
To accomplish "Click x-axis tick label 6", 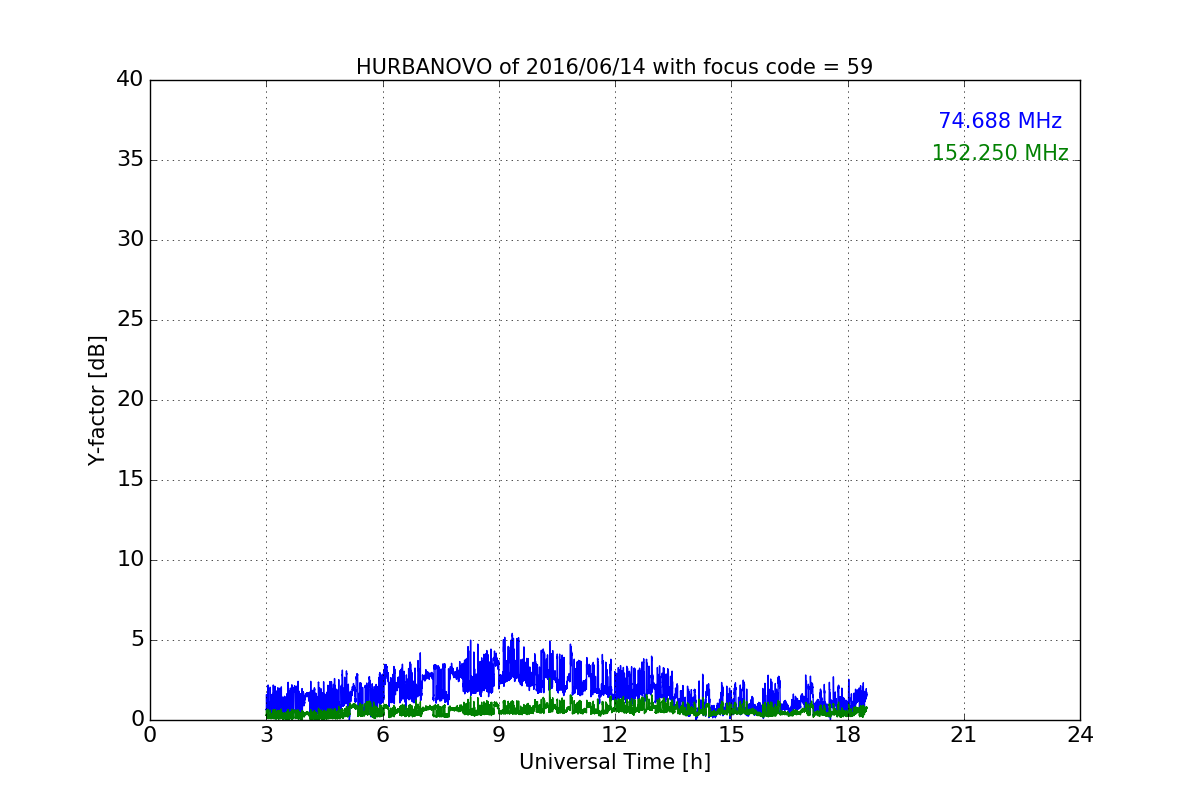I will (382, 735).
